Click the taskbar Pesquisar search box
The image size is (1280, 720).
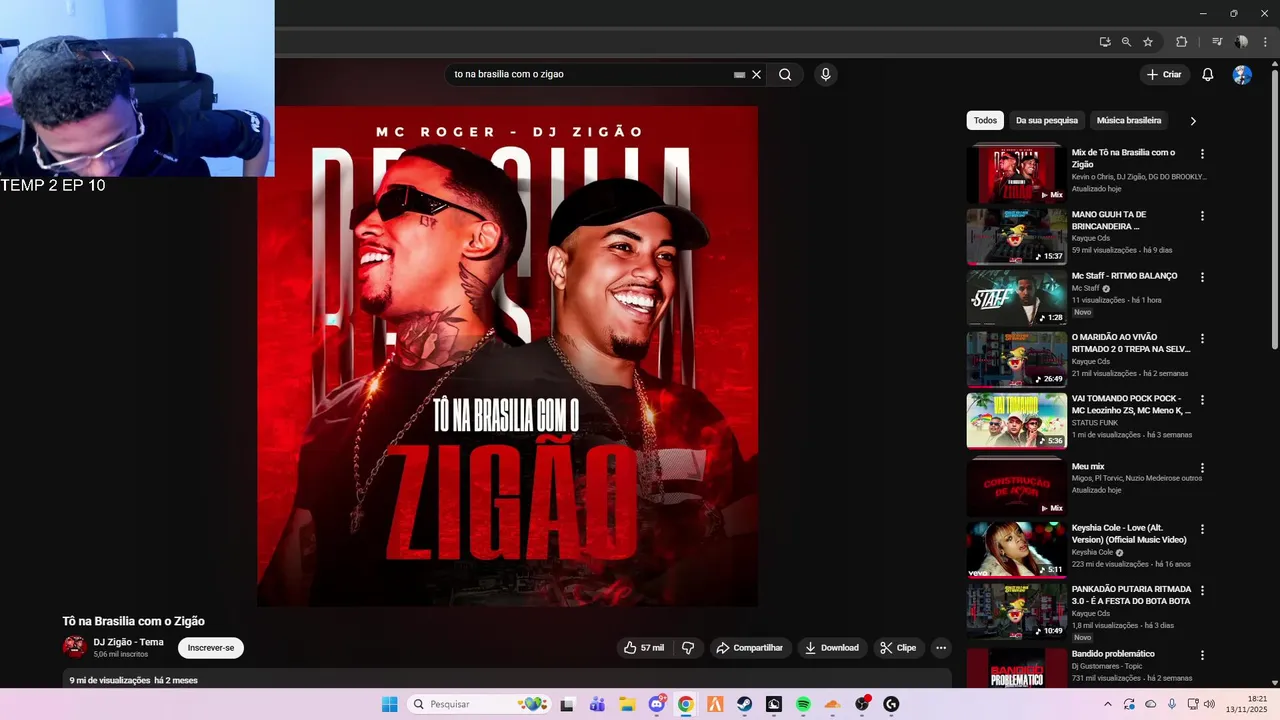(478, 704)
